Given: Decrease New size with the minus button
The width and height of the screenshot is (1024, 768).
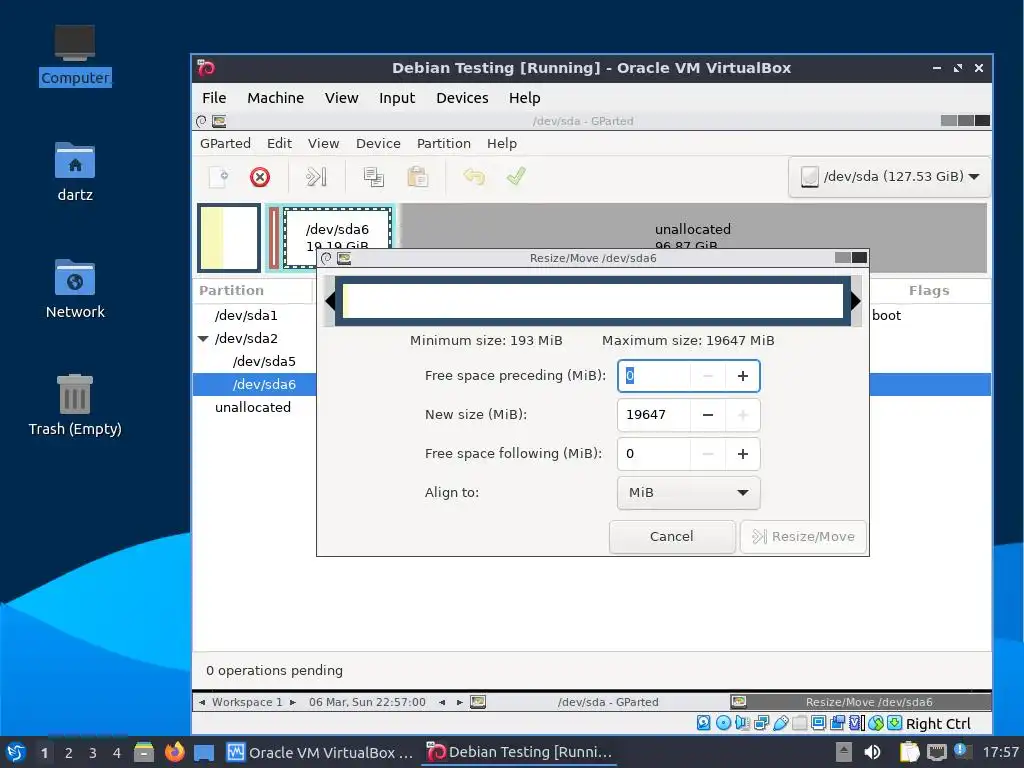Looking at the screenshot, I should [x=708, y=415].
